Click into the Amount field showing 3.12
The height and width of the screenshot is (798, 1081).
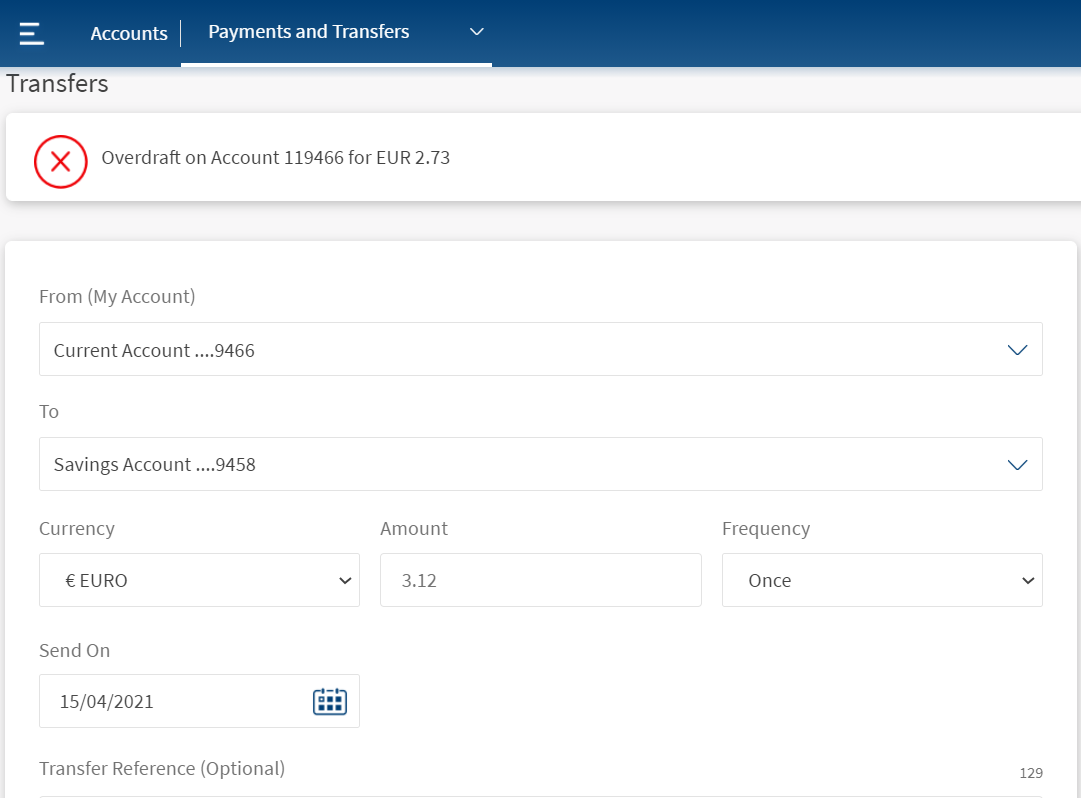540,580
